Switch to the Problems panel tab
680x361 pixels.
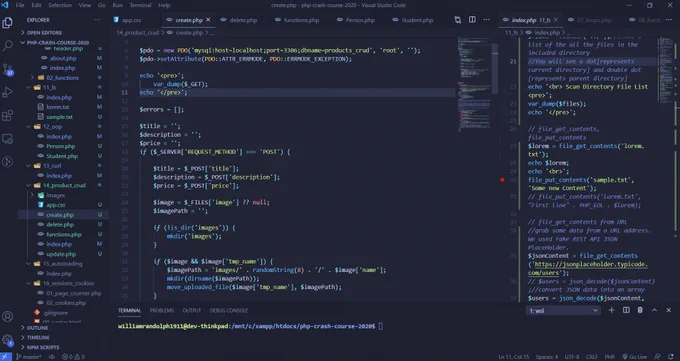(x=161, y=310)
